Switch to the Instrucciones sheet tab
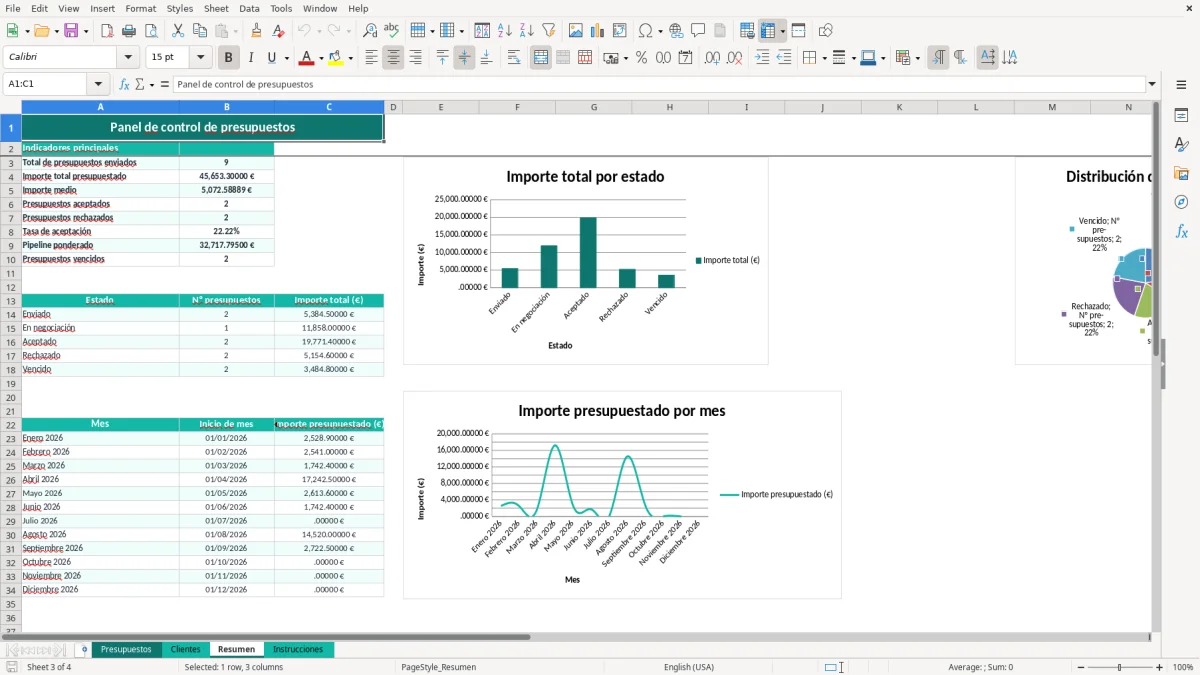The height and width of the screenshot is (675, 1200). 298,649
